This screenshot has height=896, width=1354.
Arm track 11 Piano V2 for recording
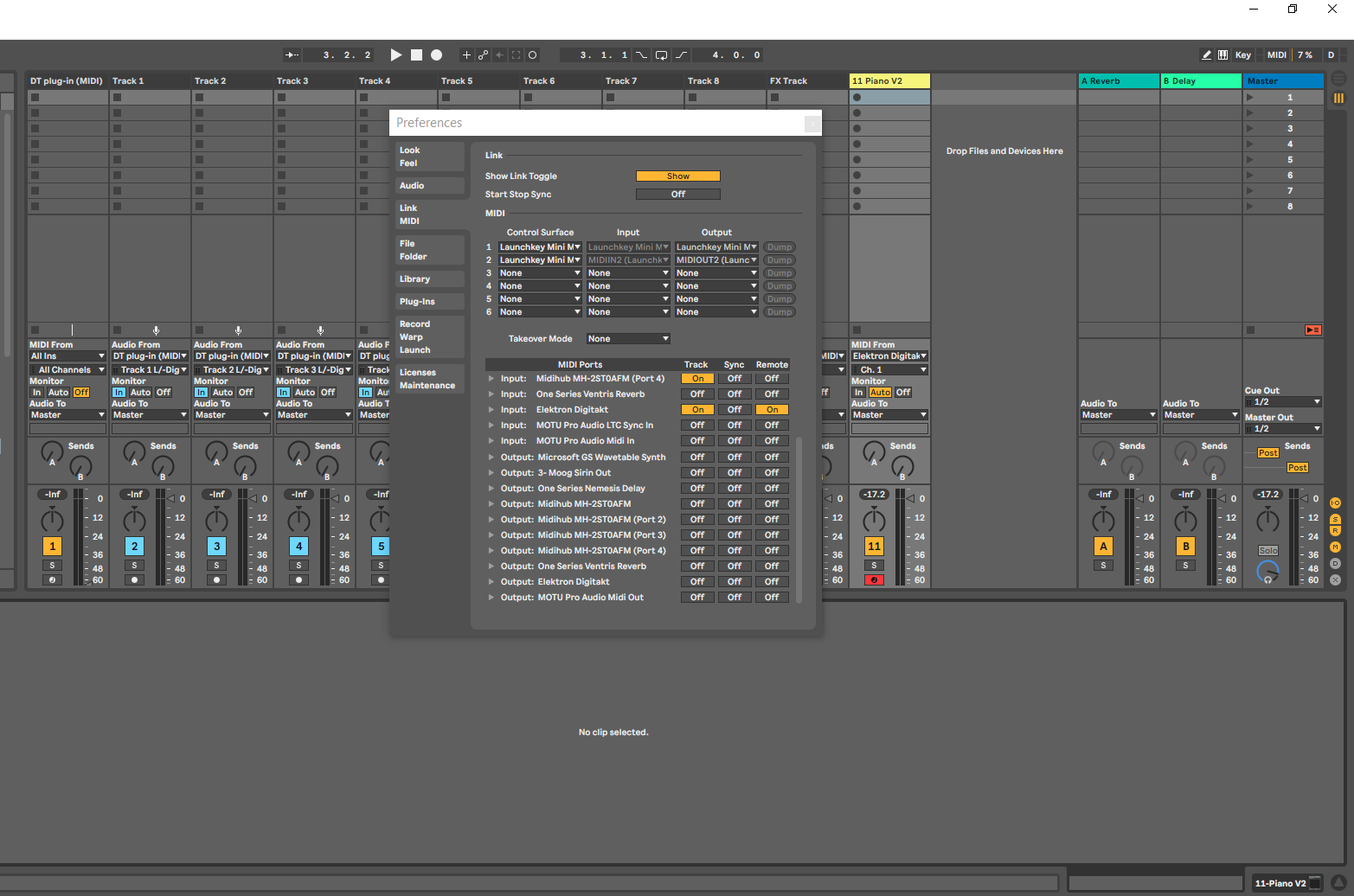[874, 579]
